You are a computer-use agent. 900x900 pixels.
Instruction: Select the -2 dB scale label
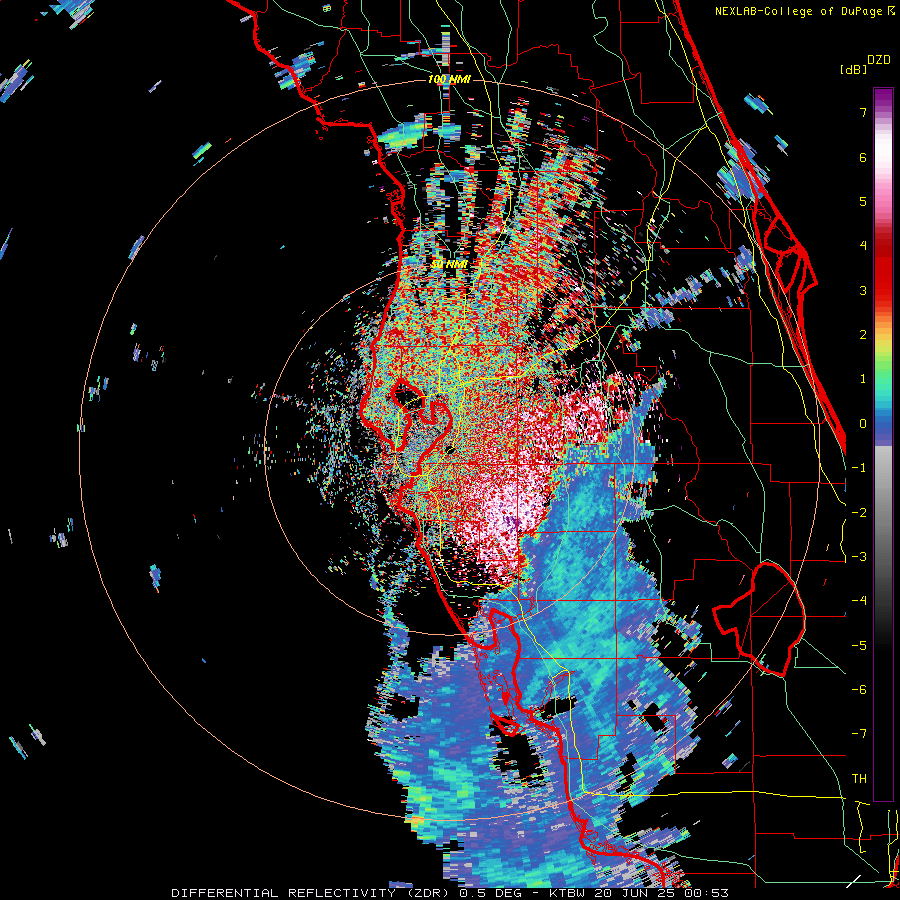coord(859,512)
